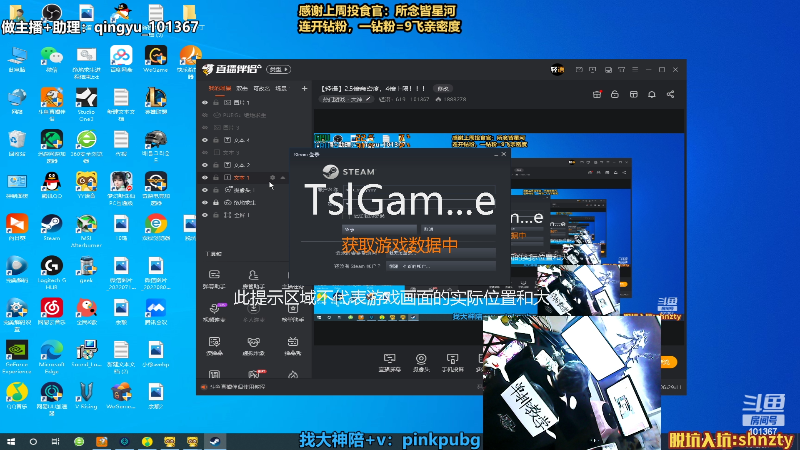Open the microphone tool with purple badge
This screenshot has height=450, width=800.
pyautogui.click(x=215, y=312)
